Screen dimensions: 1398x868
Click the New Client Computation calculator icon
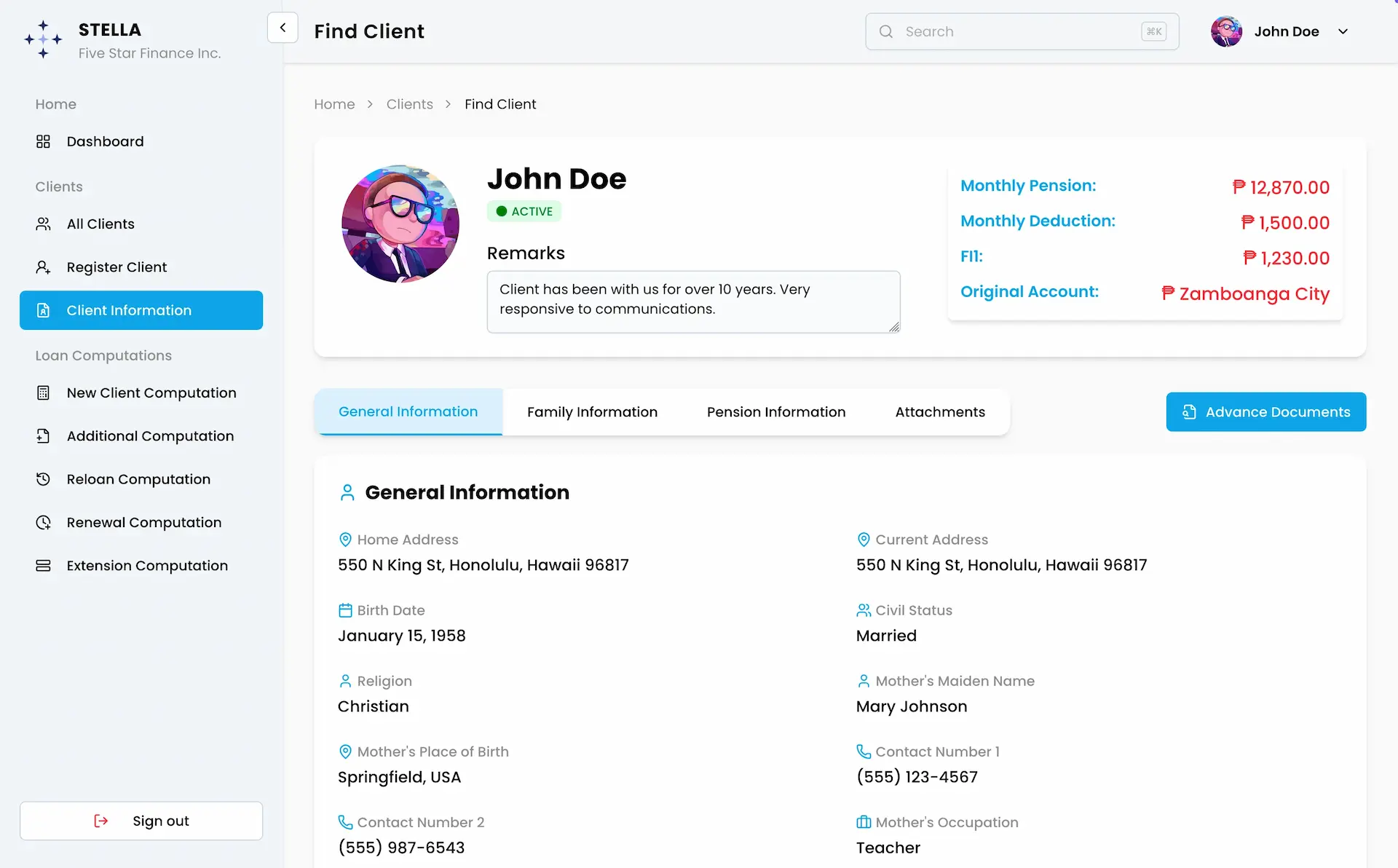[43, 392]
